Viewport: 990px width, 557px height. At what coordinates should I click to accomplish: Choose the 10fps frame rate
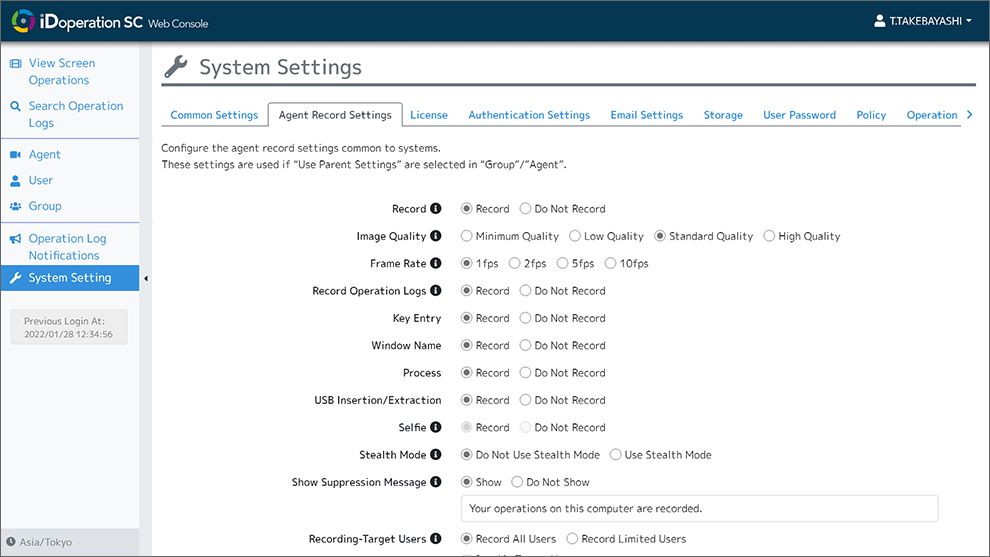(x=611, y=263)
